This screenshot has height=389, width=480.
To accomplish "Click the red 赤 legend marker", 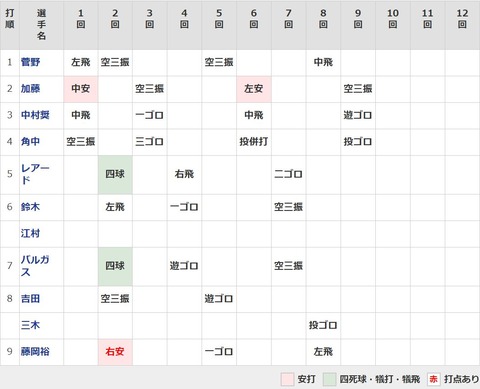I will (x=434, y=379).
